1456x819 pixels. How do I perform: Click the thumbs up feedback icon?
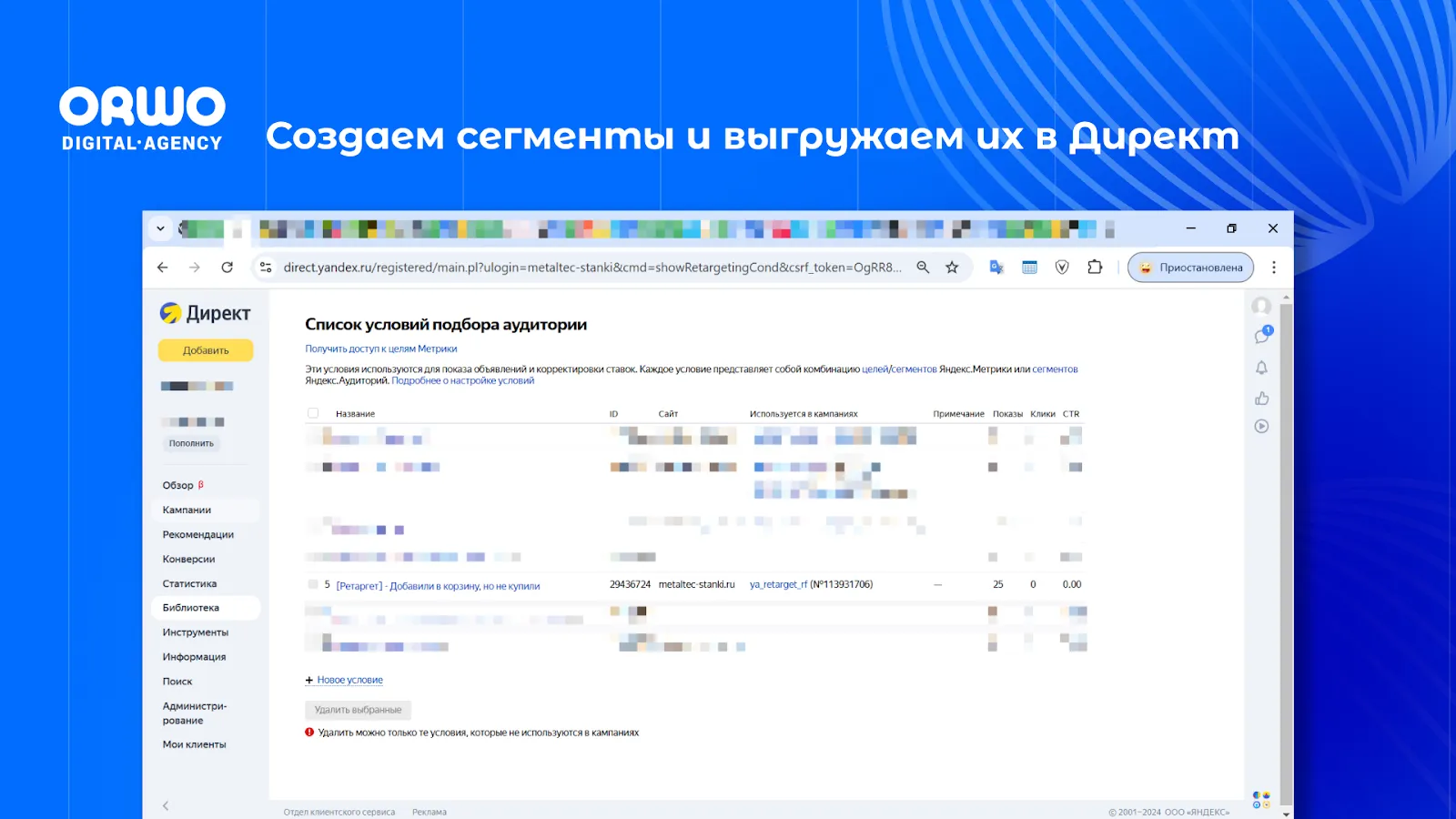[1261, 399]
